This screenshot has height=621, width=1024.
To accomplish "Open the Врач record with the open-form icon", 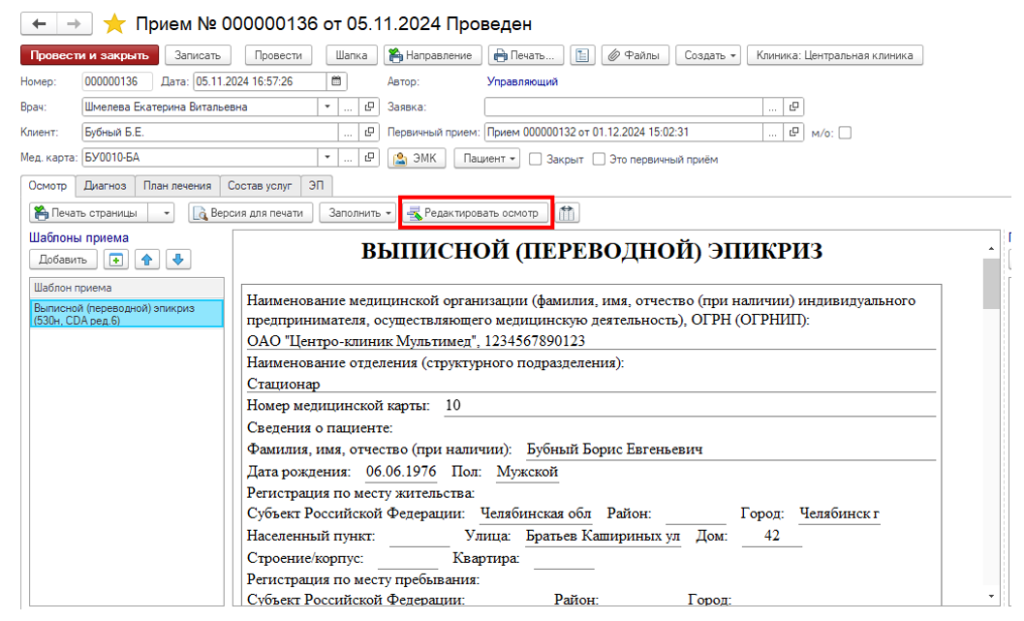I will pyautogui.click(x=370, y=107).
